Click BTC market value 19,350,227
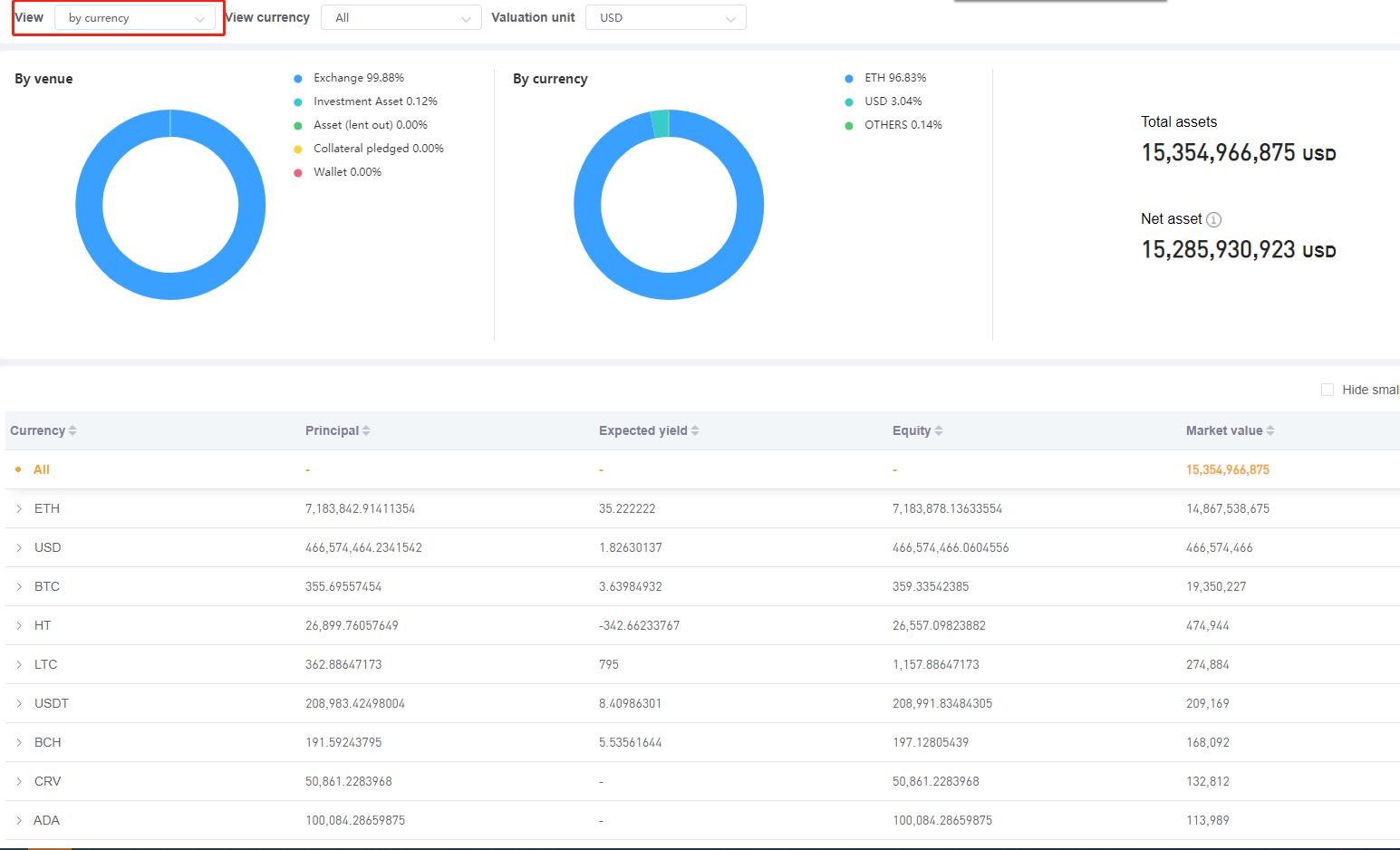This screenshot has width=1400, height=850. coord(1216,586)
